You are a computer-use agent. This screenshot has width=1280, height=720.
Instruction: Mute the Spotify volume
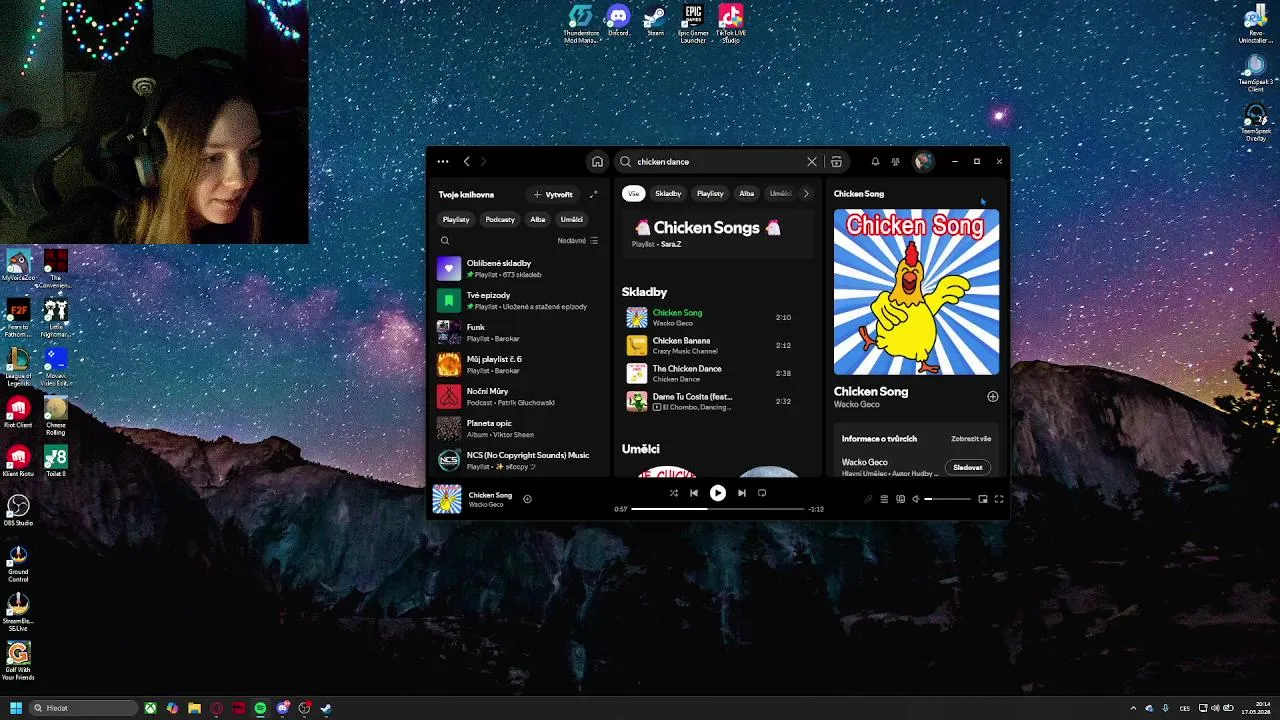(915, 499)
